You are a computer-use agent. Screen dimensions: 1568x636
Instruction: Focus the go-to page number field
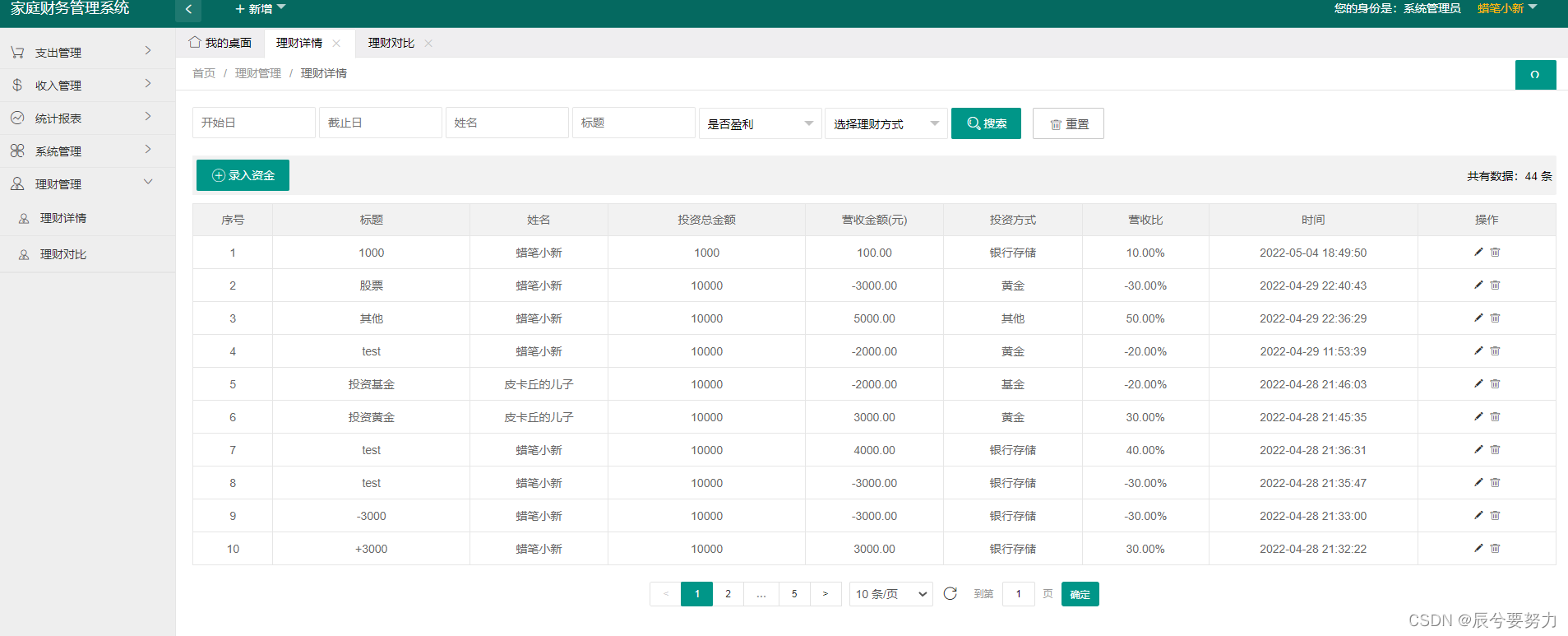click(x=1018, y=594)
